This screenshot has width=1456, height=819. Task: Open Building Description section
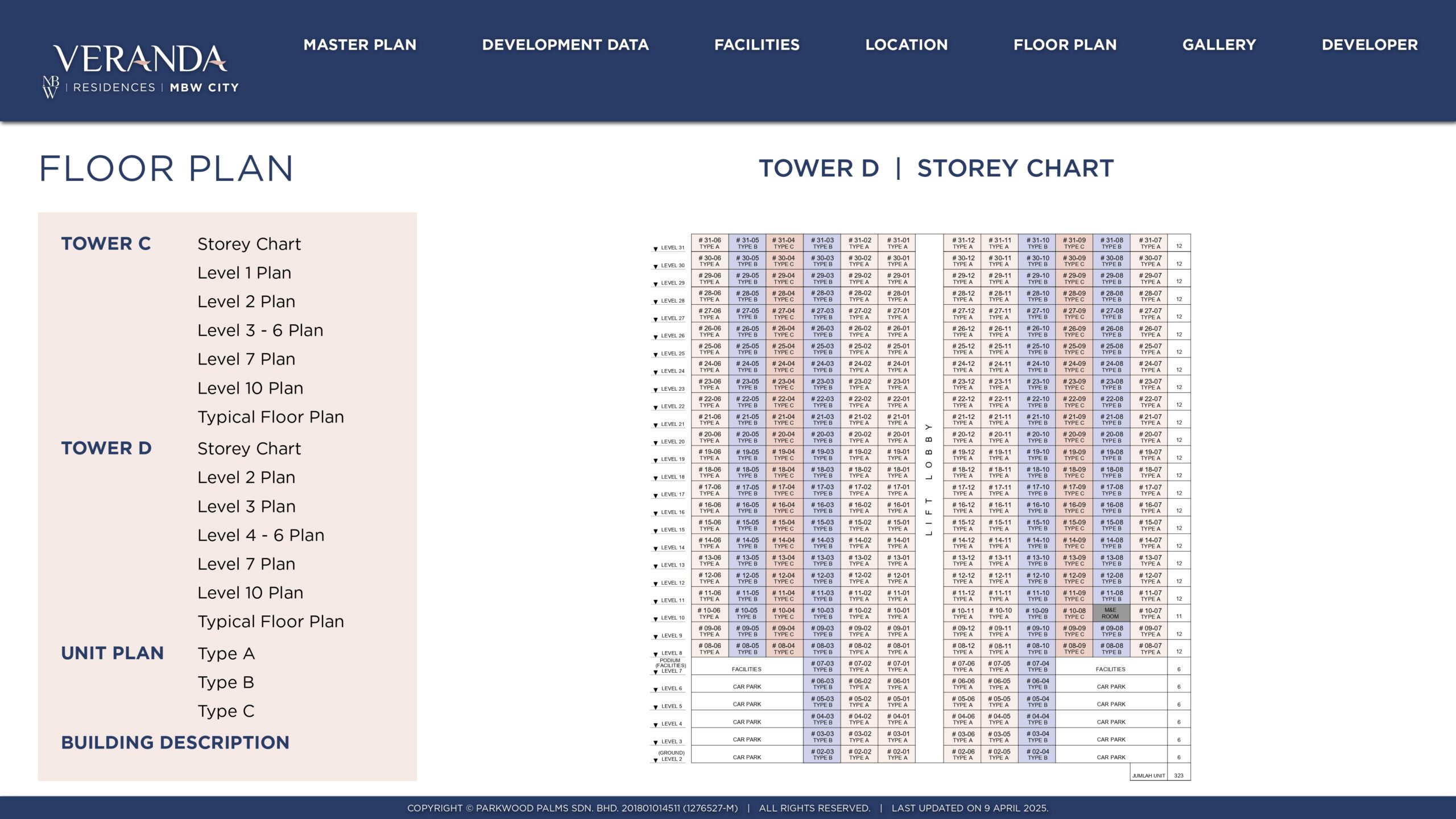coord(175,743)
